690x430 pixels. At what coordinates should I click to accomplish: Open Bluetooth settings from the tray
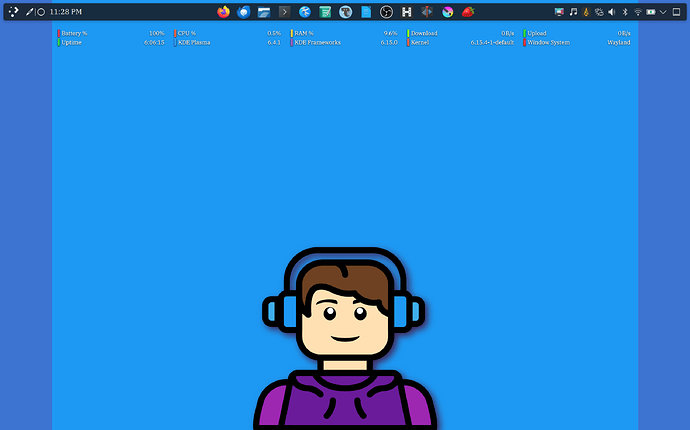coord(624,12)
